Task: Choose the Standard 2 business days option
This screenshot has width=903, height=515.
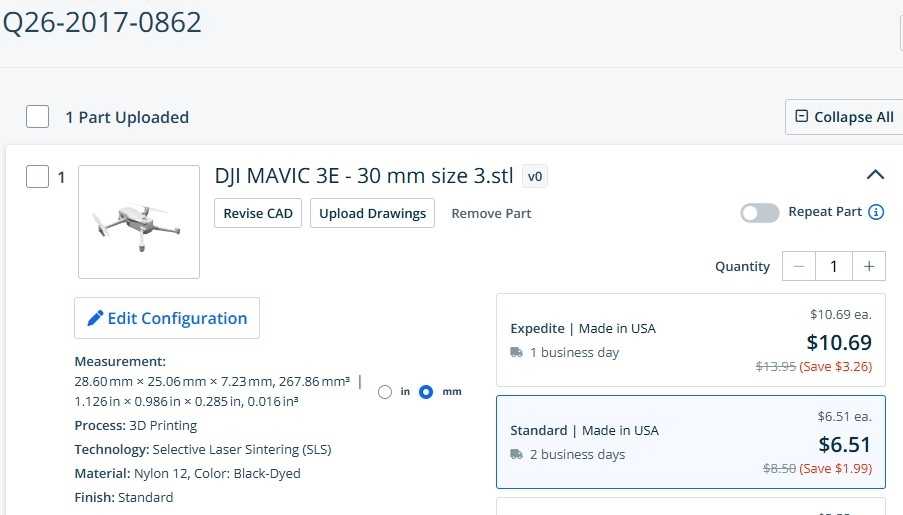Action: (691, 442)
